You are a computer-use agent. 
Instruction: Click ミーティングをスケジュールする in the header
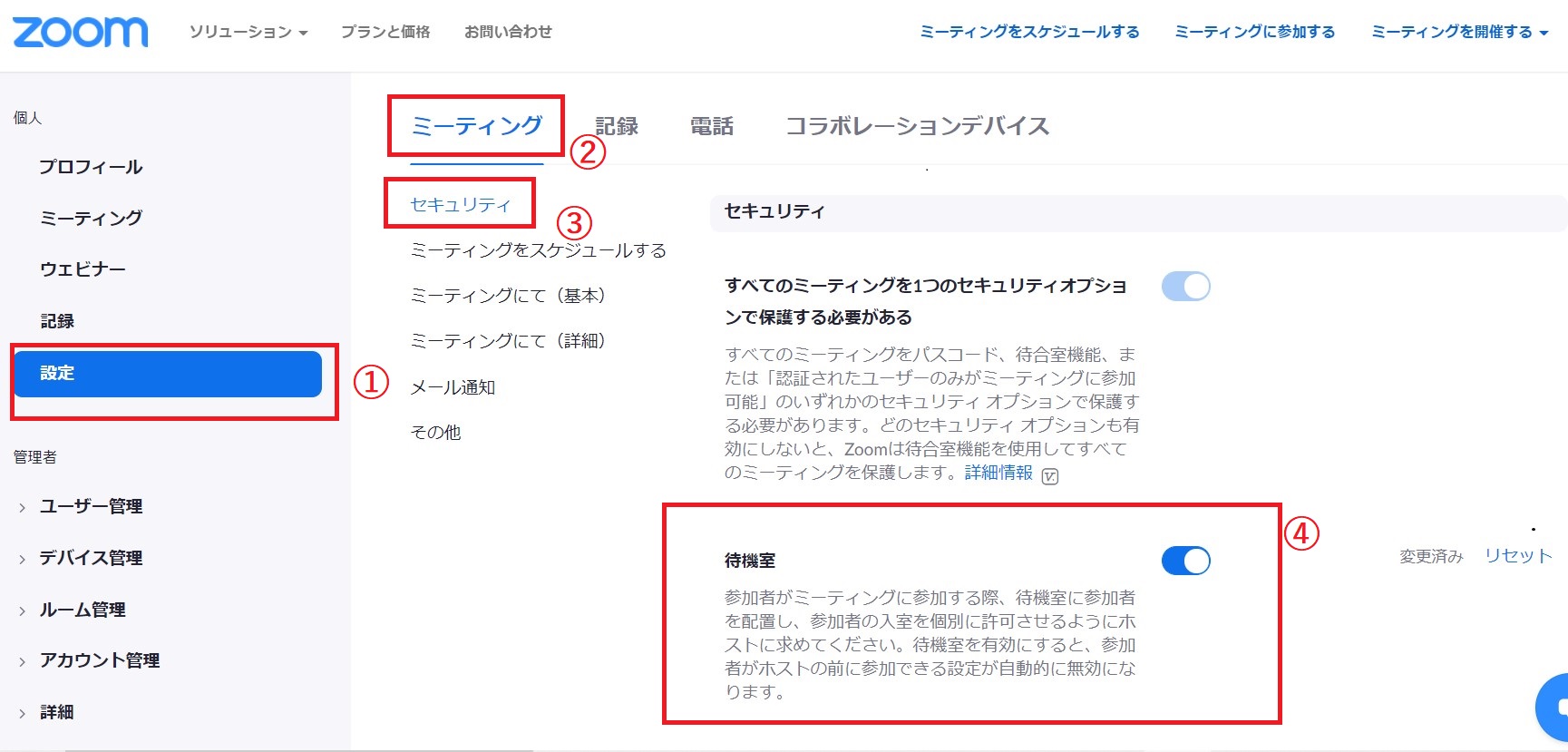pyautogui.click(x=1029, y=32)
